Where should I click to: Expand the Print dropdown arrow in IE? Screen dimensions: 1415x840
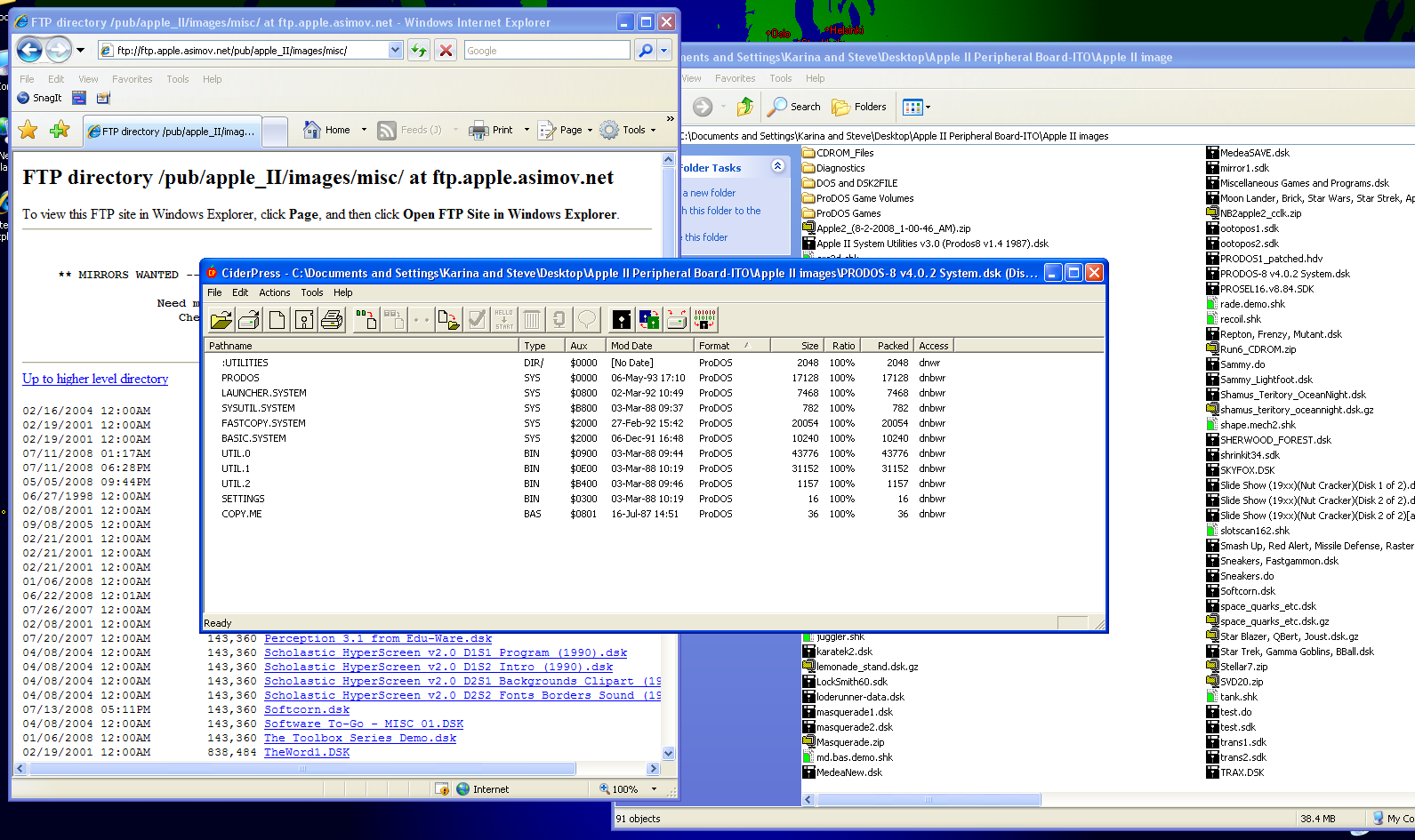point(527,130)
